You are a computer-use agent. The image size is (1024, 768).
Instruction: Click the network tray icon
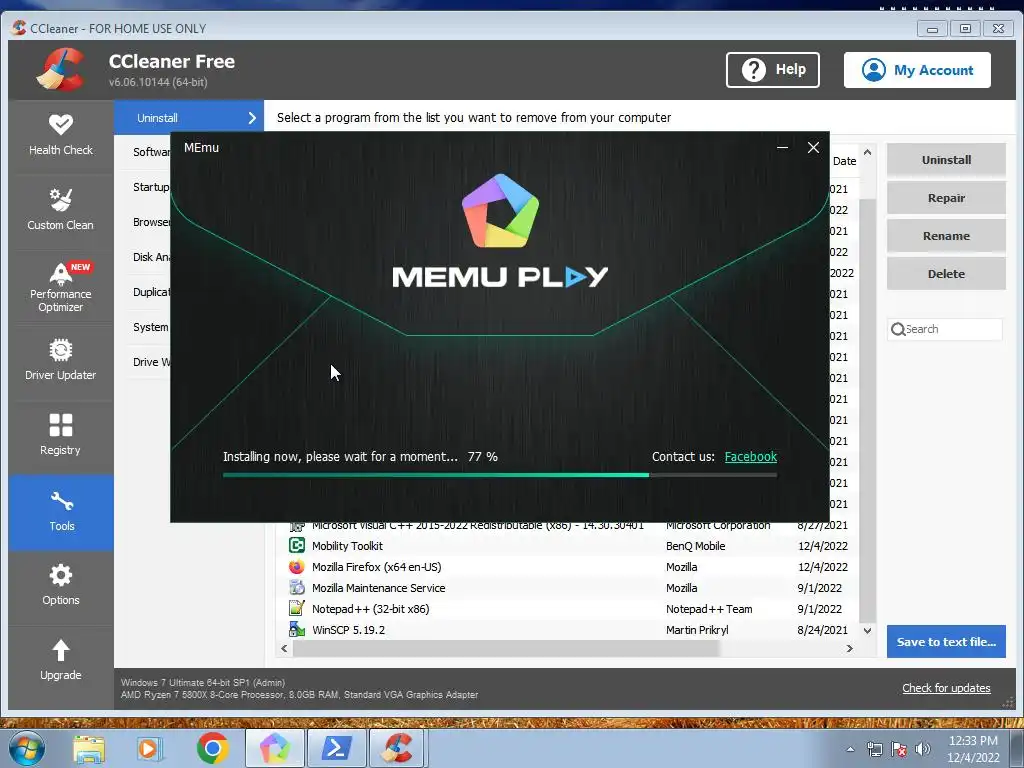(874, 749)
